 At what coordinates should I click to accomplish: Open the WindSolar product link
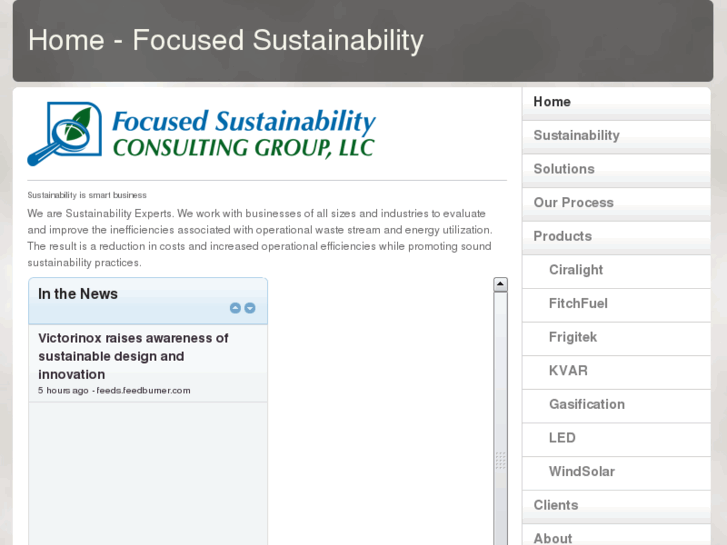[582, 472]
